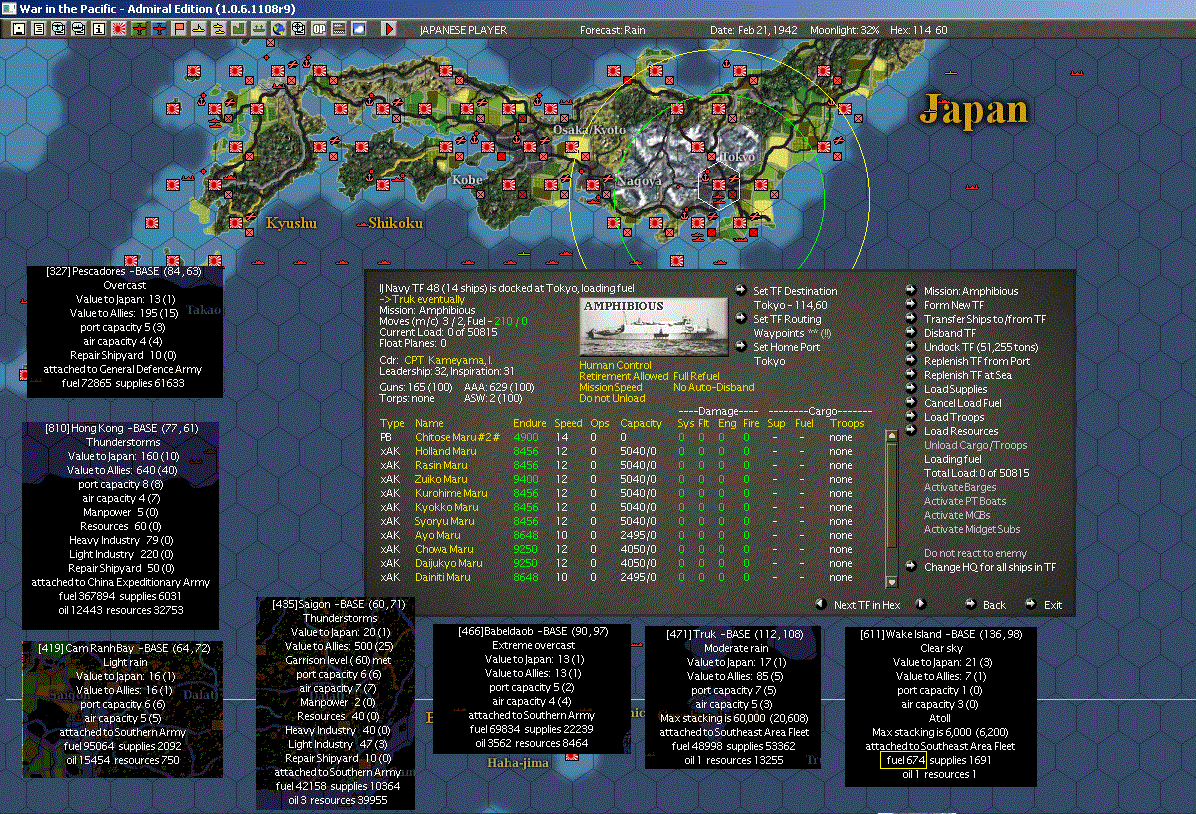The height and width of the screenshot is (814, 1196).
Task: Click the weather cloud toolbar icon
Action: [x=358, y=29]
